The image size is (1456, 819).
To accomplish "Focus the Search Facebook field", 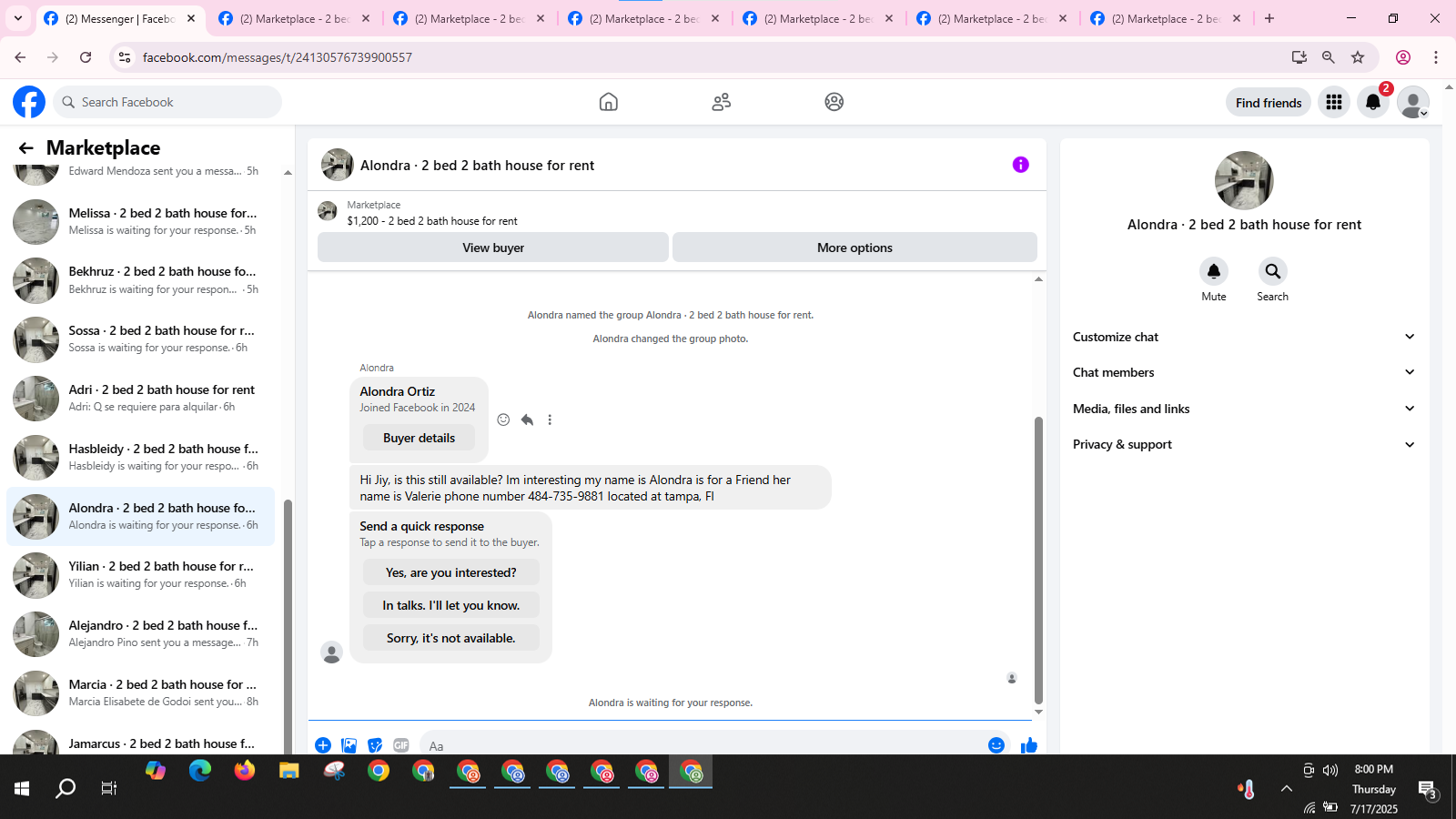I will tap(167, 102).
